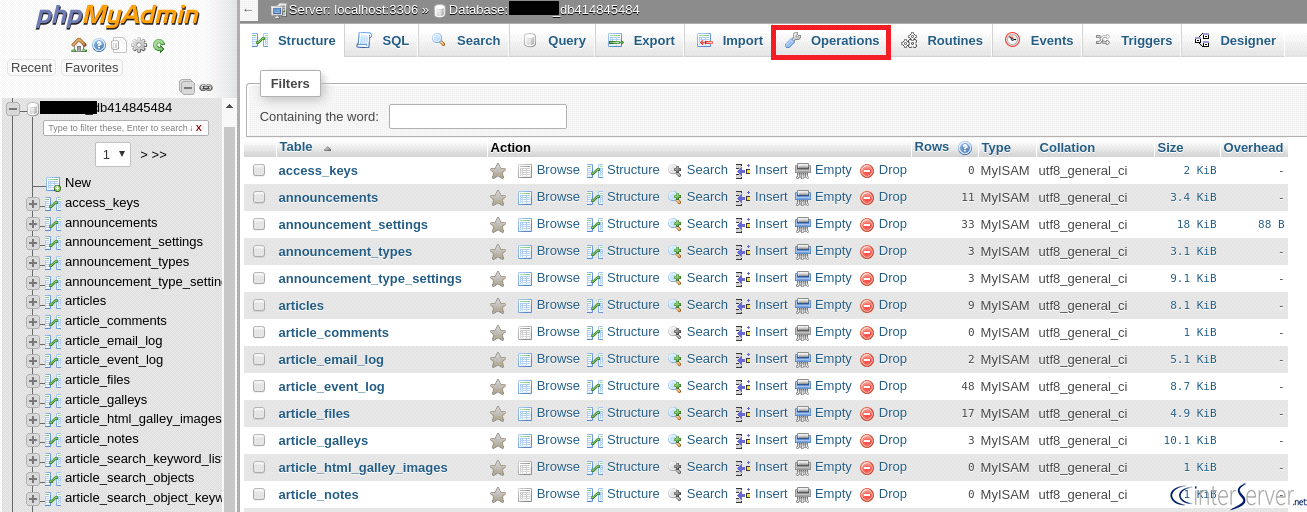Click the Home icon under phpMyAdmin logo
The width and height of the screenshot is (1307, 512).
[x=79, y=45]
